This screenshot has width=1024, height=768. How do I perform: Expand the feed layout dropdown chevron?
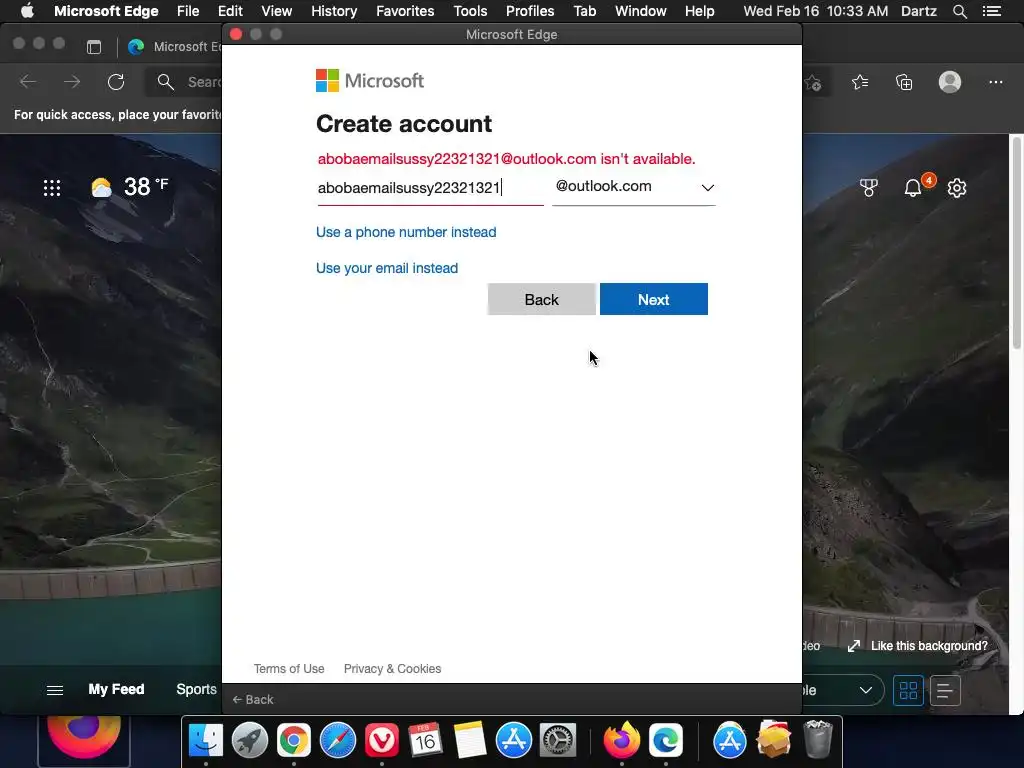pos(866,690)
